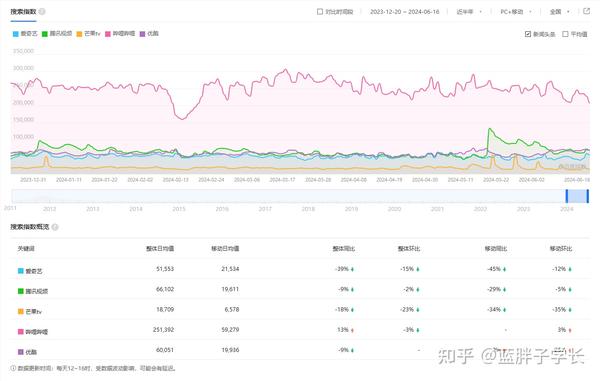The image size is (600, 381).
Task: Click the 爱奇艺 color swatch in table
Action: (x=21, y=271)
